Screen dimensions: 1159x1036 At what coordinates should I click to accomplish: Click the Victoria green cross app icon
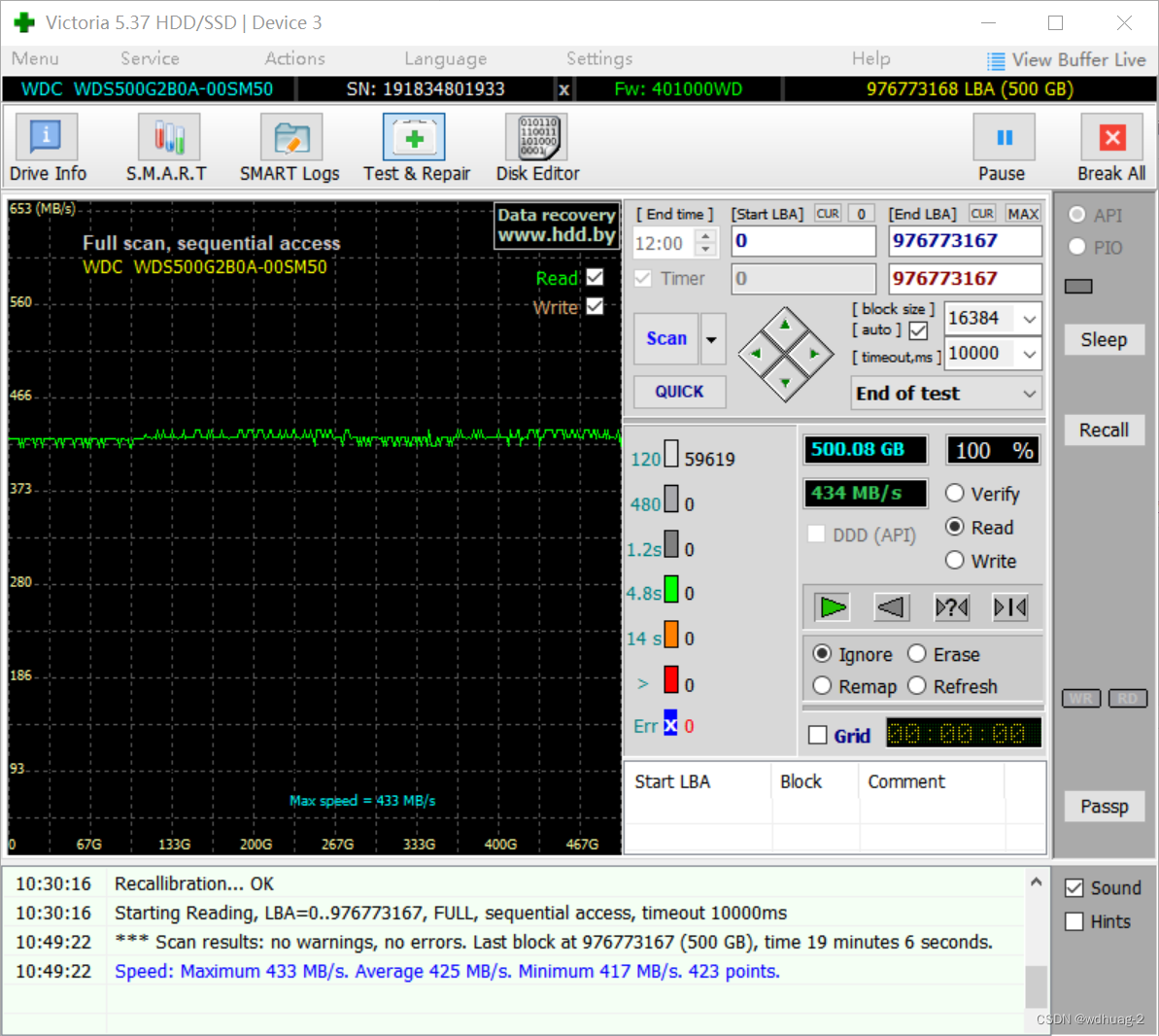coord(24,22)
